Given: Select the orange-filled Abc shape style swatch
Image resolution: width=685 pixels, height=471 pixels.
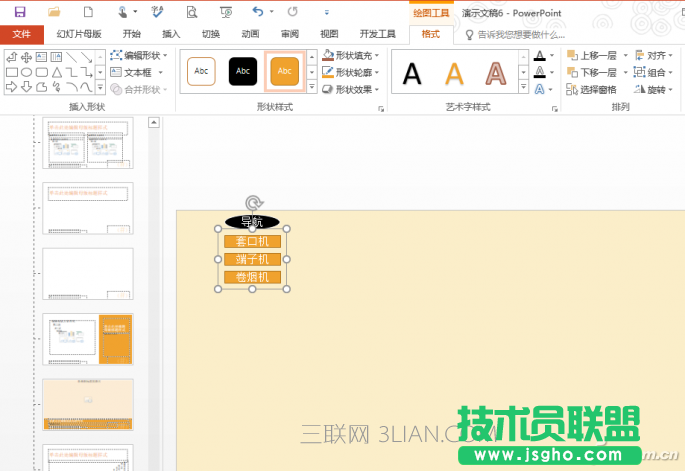Looking at the screenshot, I should pos(285,72).
